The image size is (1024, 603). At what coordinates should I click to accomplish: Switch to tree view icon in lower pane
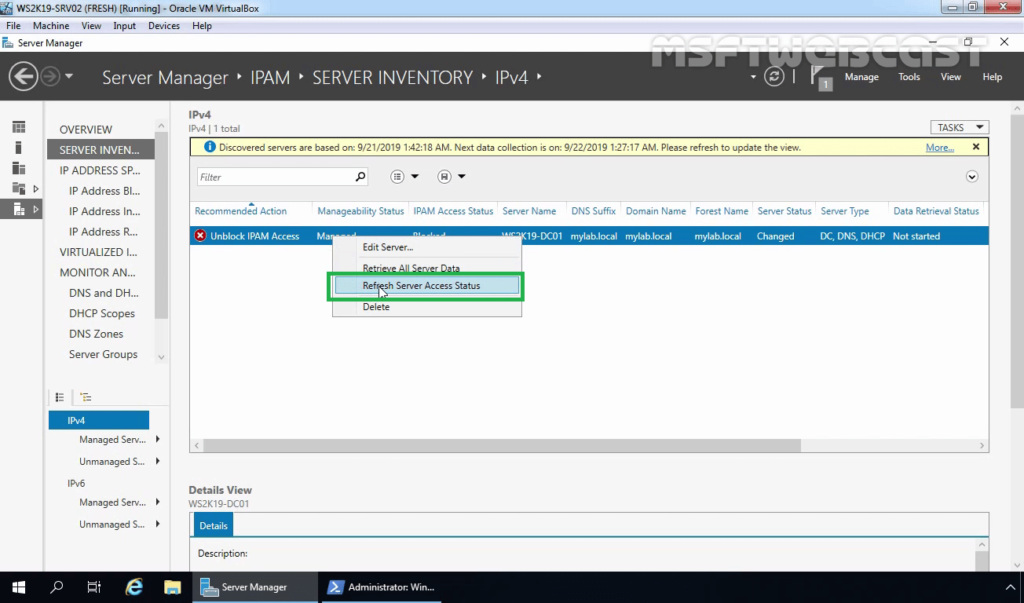[x=86, y=397]
